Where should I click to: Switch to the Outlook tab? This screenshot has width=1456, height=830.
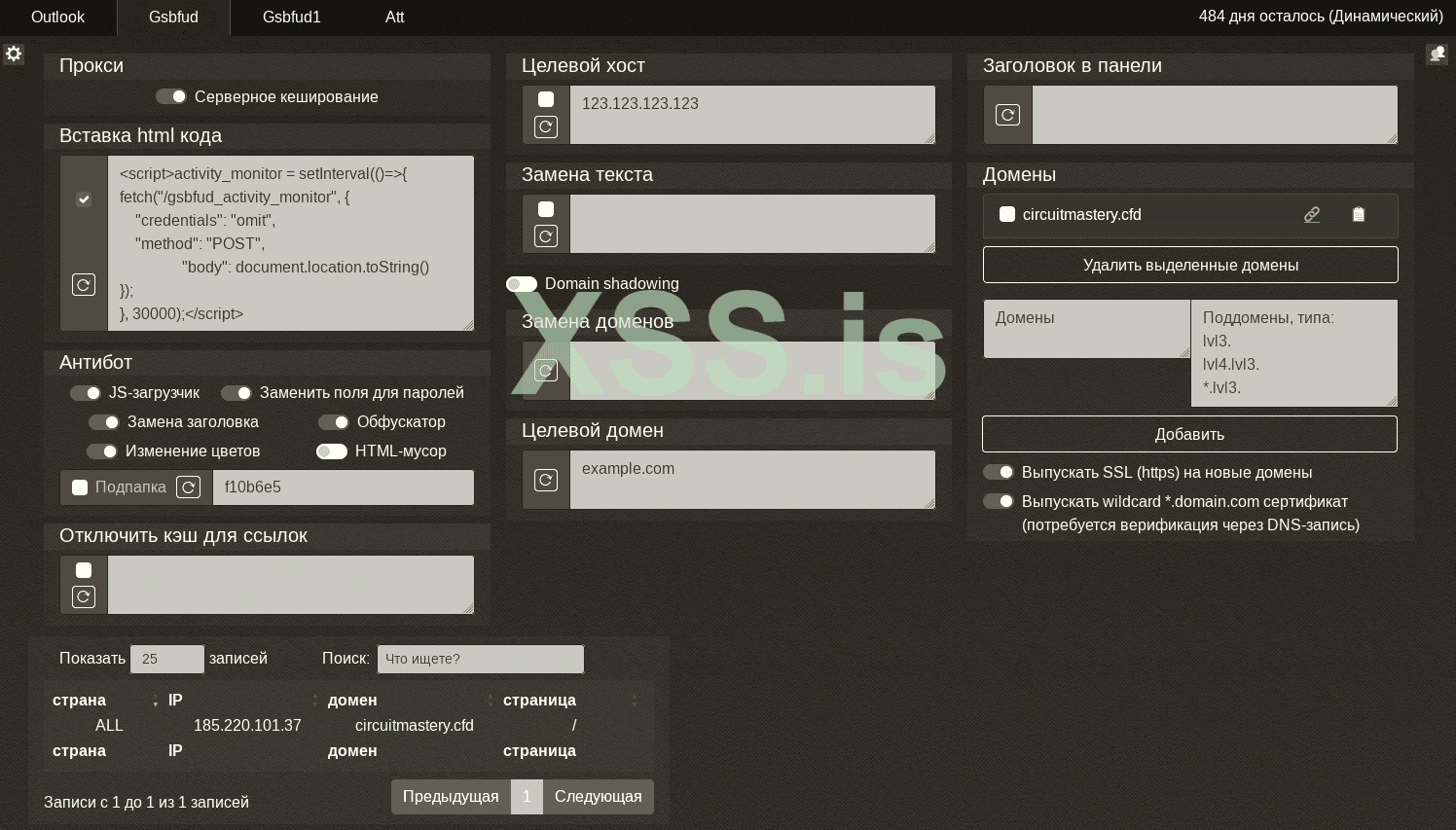[x=58, y=18]
